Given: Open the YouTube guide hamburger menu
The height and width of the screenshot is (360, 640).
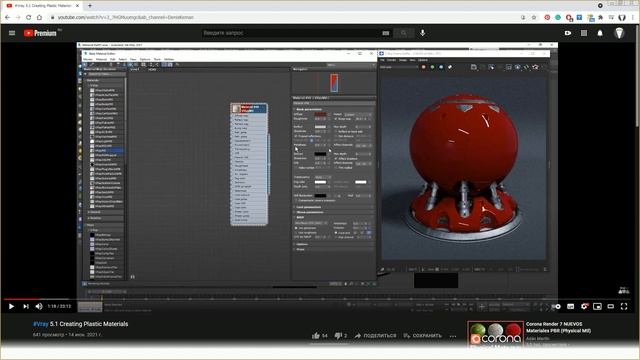Looking at the screenshot, I should pos(12,33).
